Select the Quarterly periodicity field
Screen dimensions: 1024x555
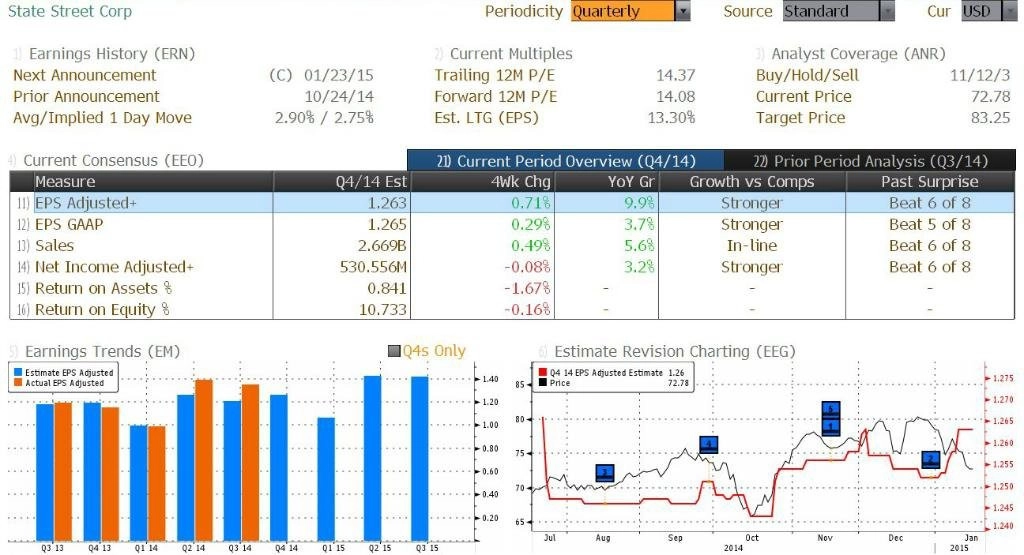click(x=622, y=11)
